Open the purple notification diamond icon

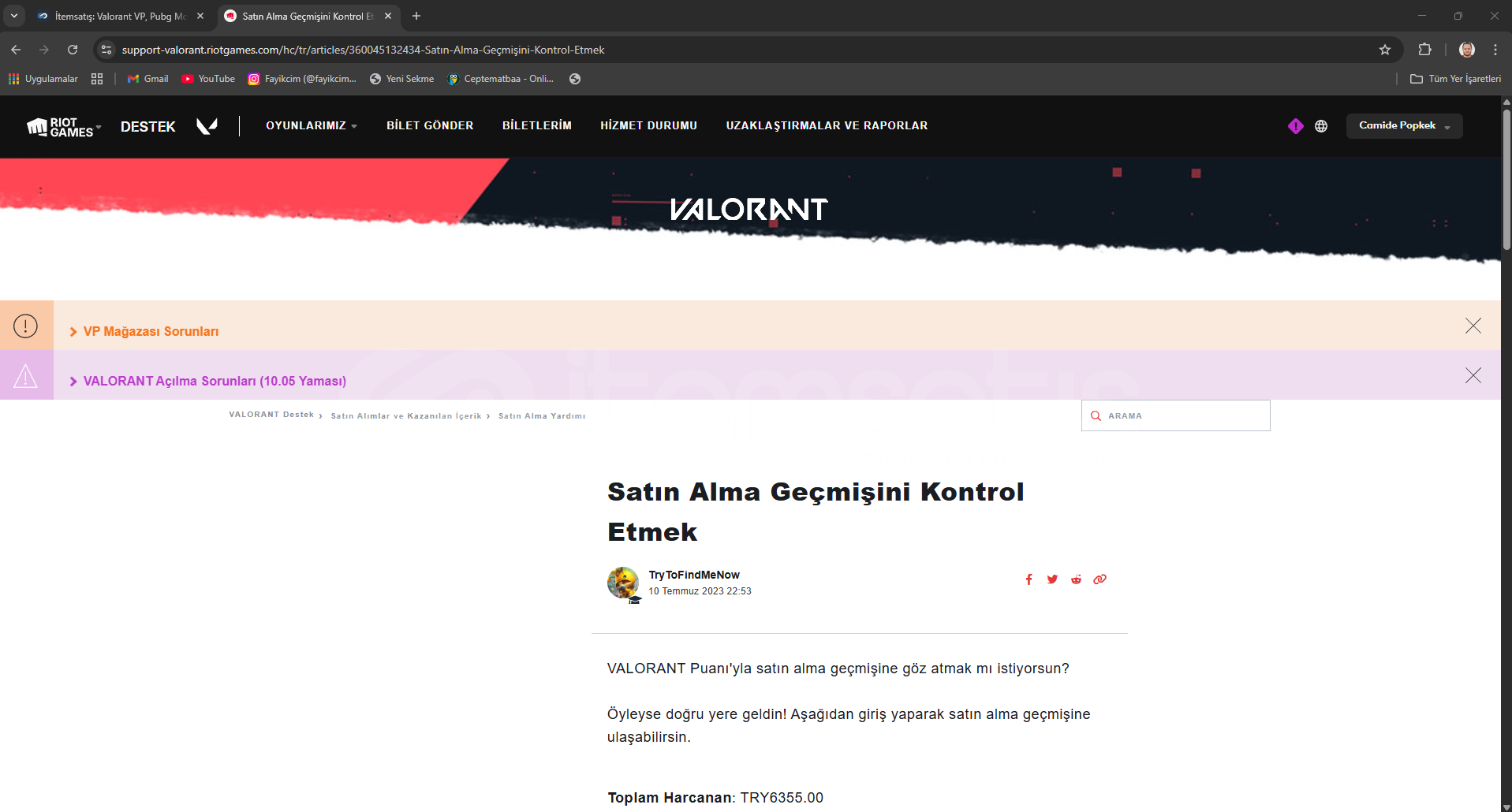click(1295, 126)
